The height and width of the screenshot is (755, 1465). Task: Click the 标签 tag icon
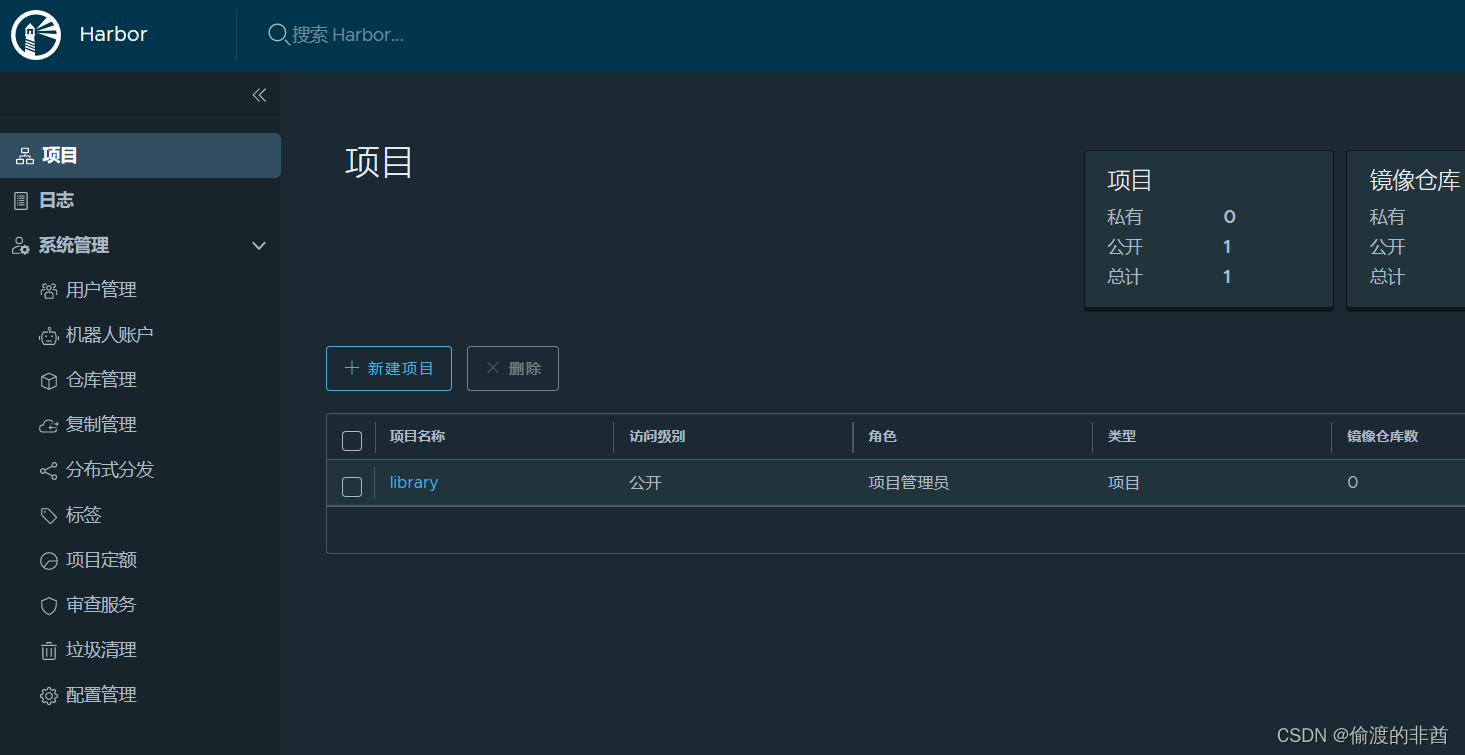(x=48, y=516)
